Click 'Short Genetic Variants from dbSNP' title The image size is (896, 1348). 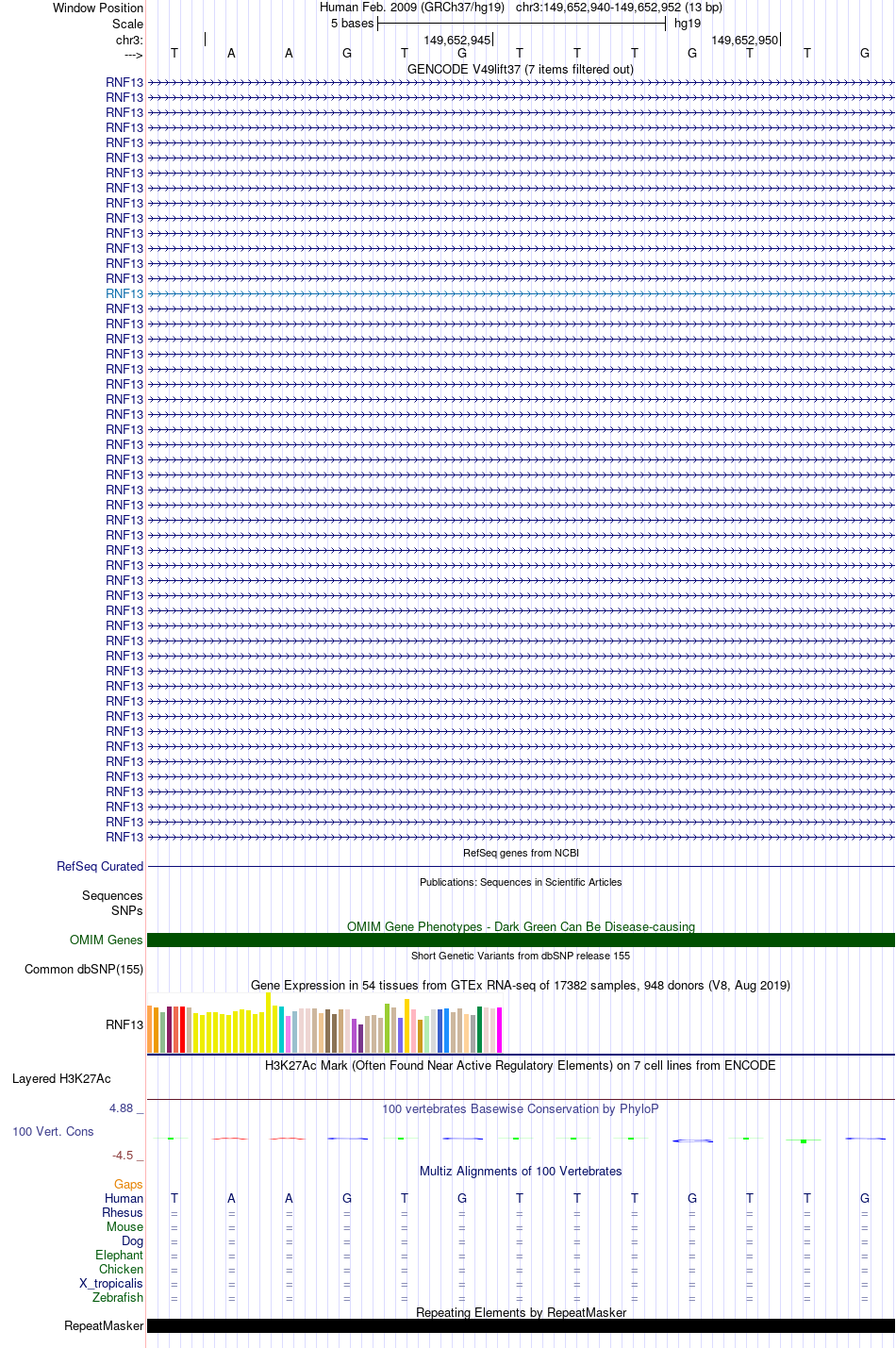point(521,956)
